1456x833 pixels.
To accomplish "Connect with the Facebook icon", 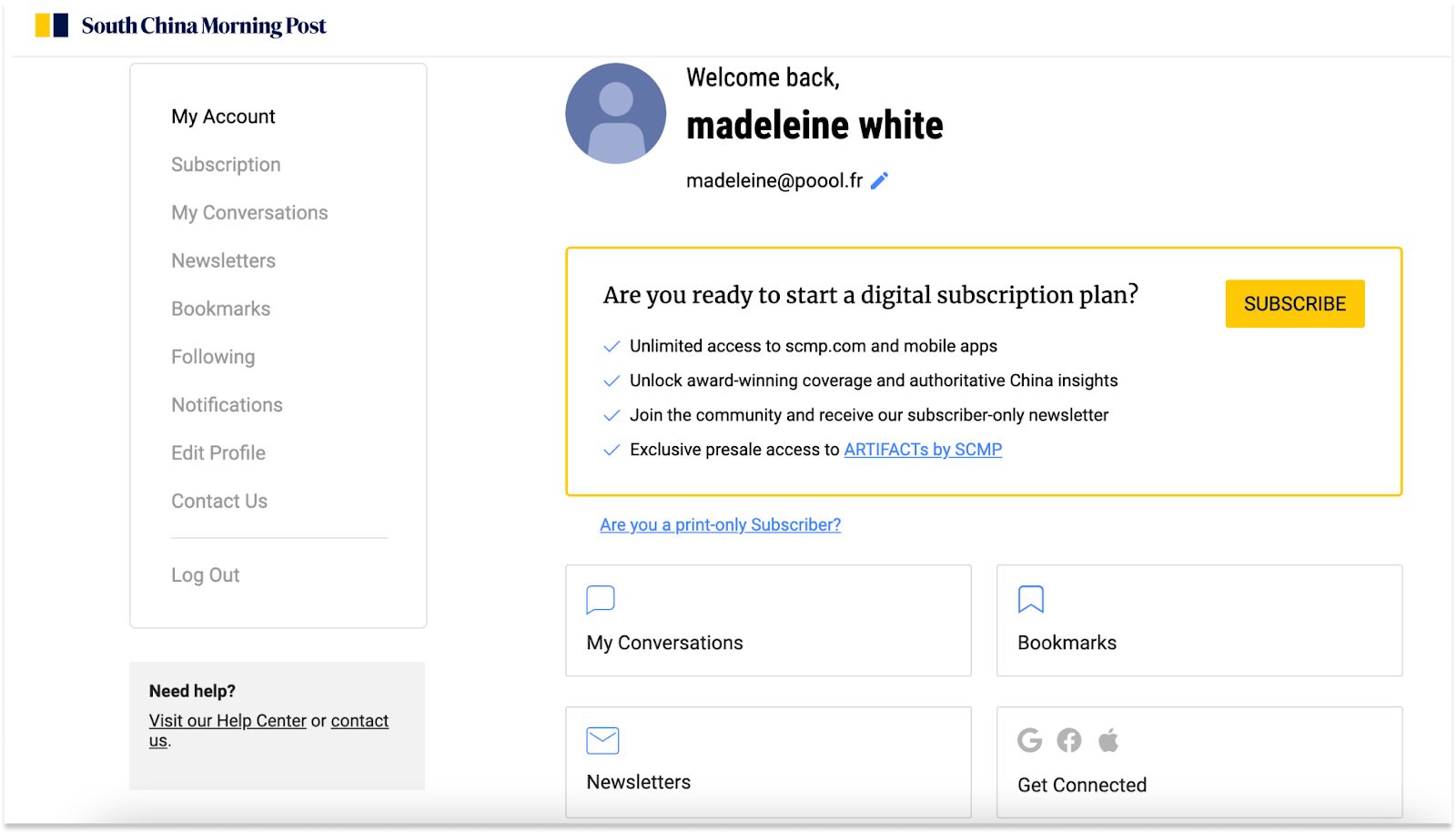I will coord(1068,740).
